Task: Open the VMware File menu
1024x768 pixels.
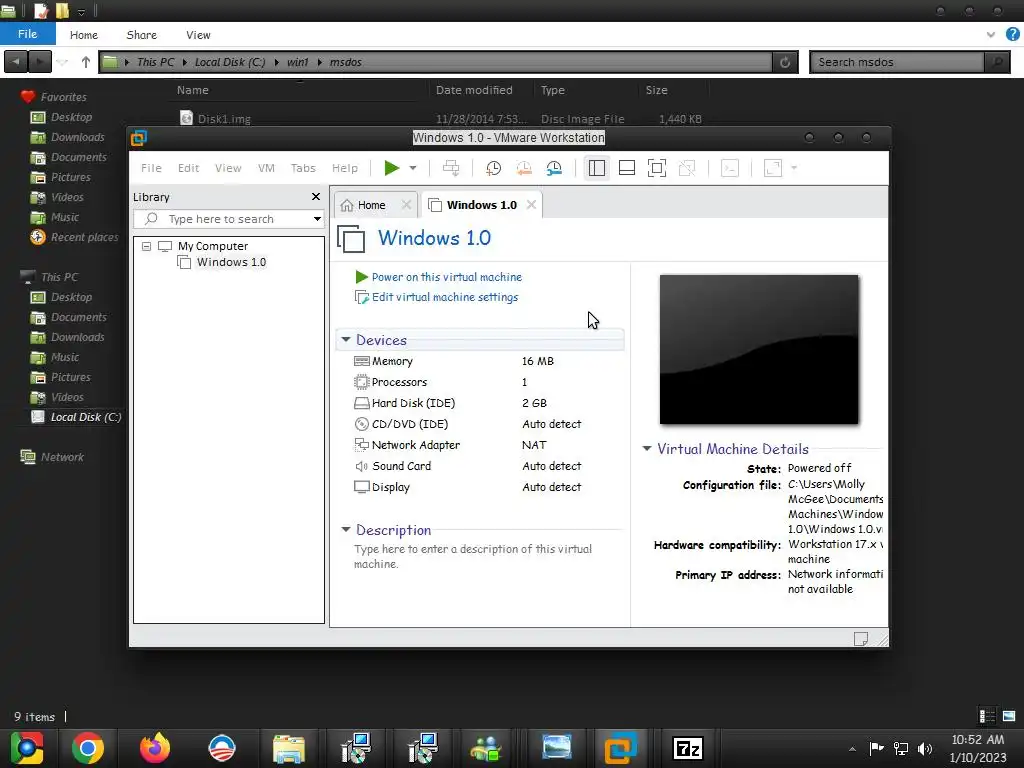Action: tap(151, 168)
